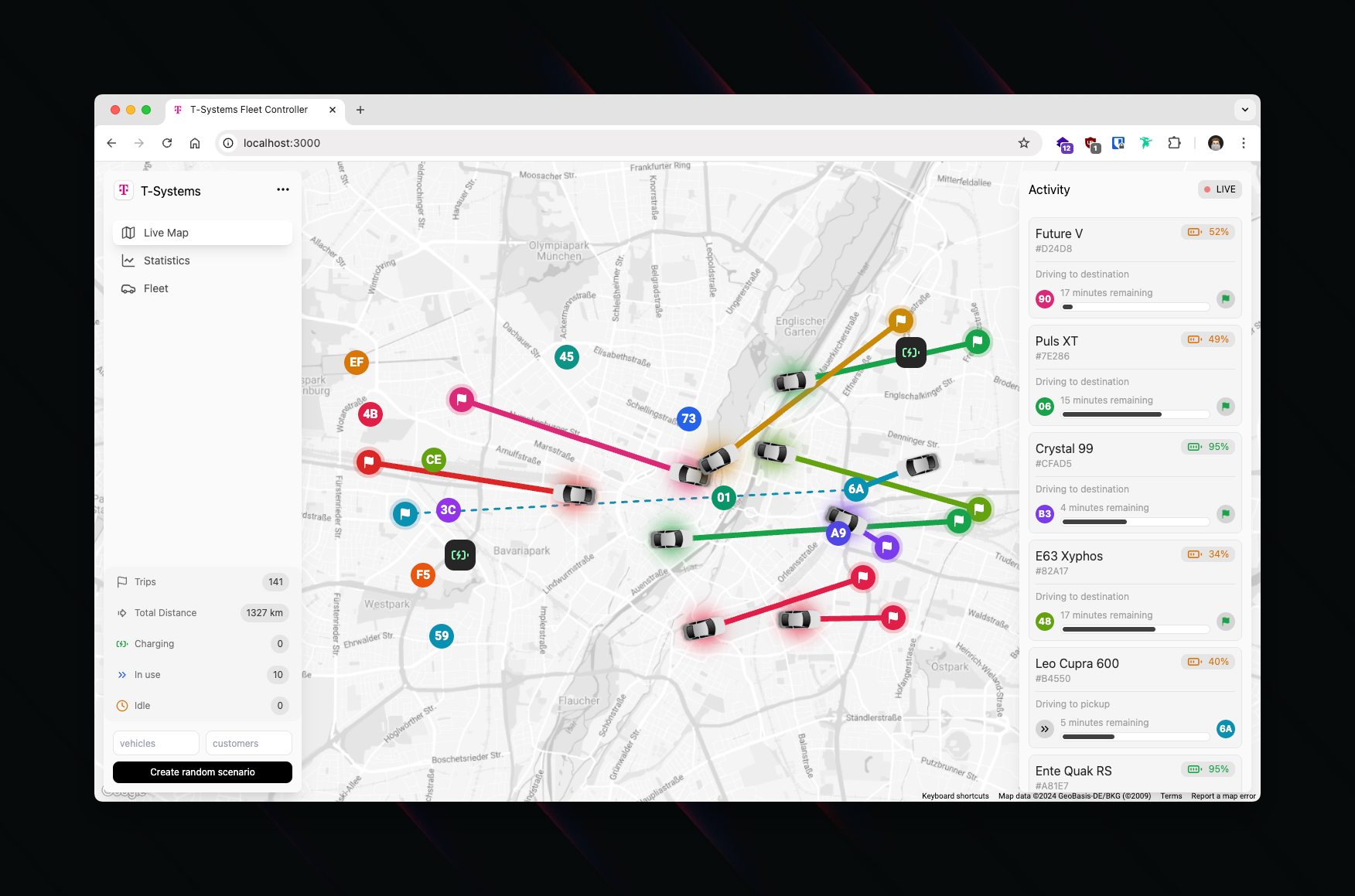
Task: Open the Live Map view
Action: point(203,233)
